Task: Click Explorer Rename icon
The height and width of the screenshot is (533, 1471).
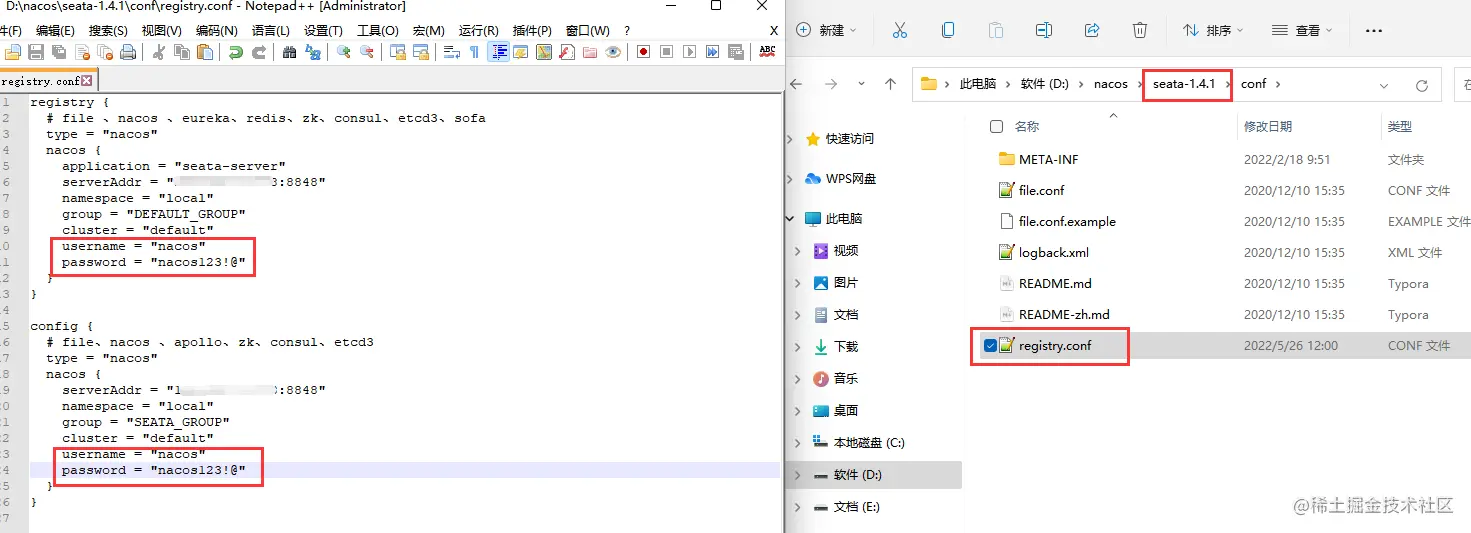Action: pyautogui.click(x=1044, y=30)
